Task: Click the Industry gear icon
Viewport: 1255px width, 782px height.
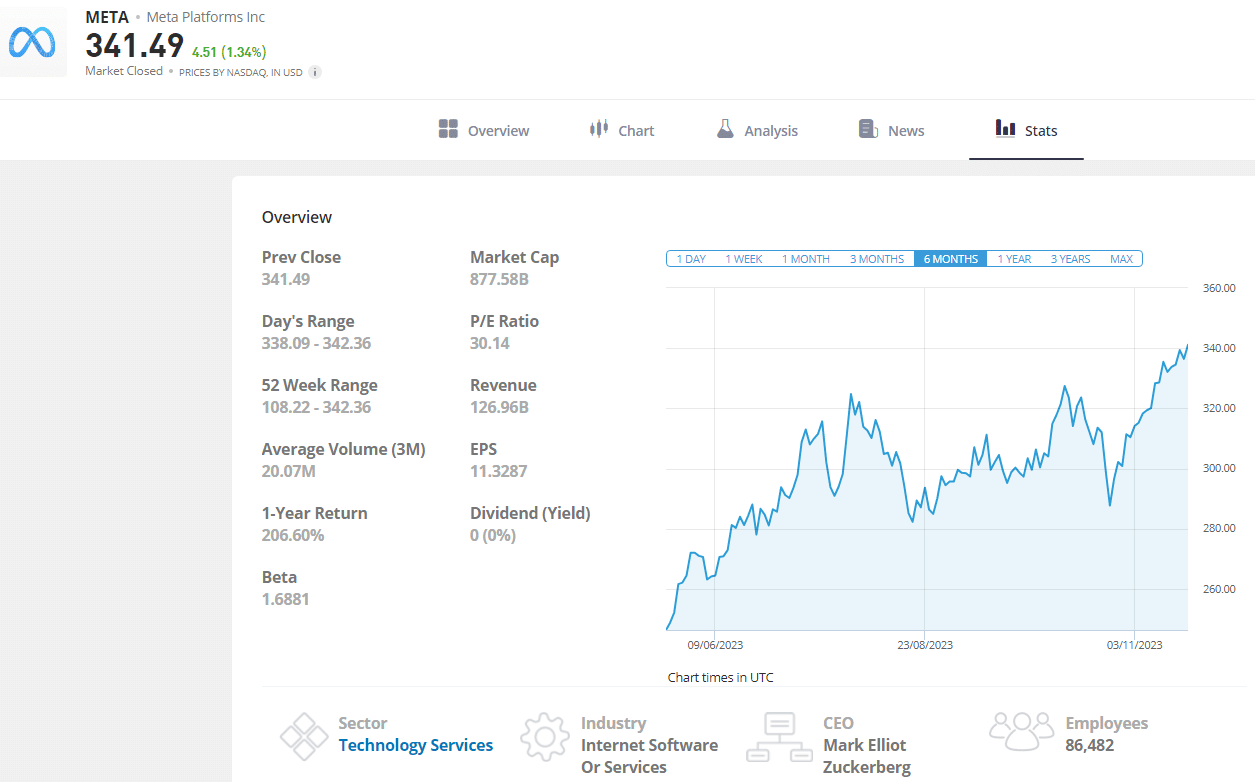Action: coord(545,737)
